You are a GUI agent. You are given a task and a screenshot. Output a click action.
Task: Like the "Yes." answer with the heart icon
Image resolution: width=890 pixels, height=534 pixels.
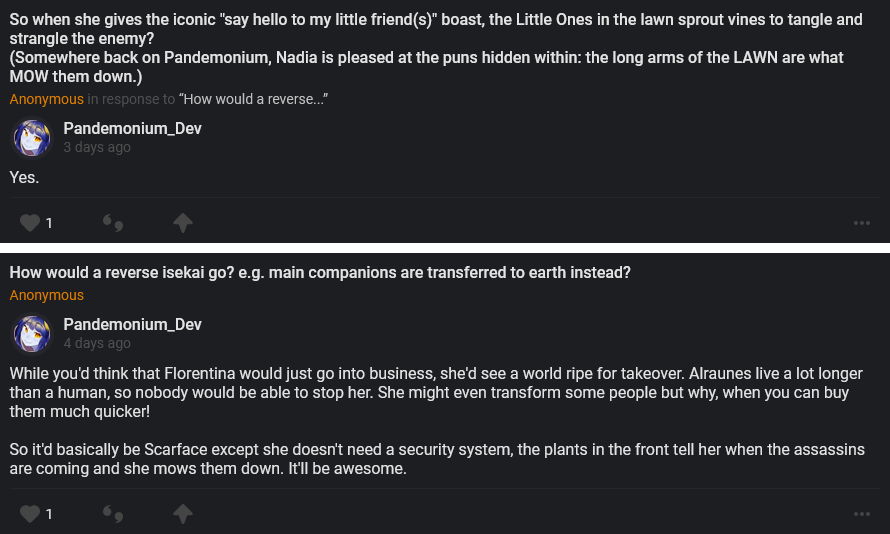(30, 223)
